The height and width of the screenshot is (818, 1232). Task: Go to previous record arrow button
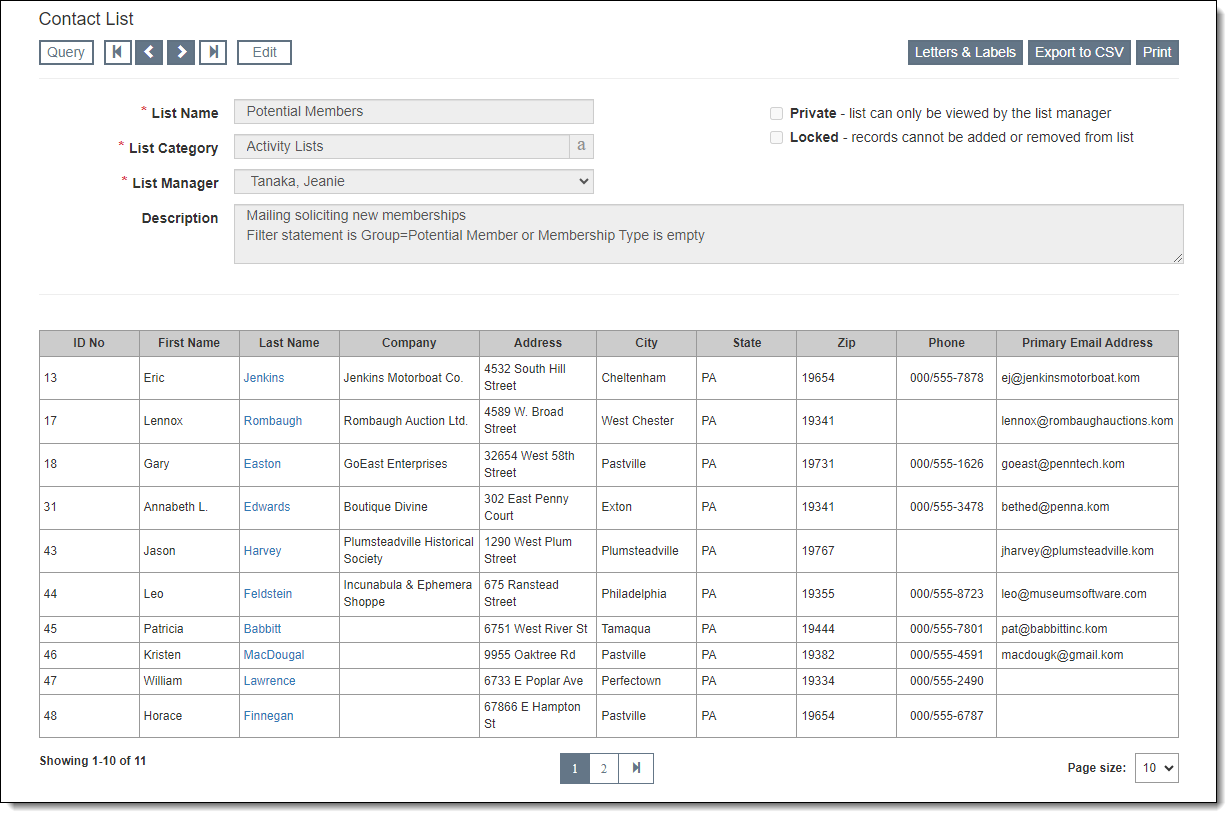click(x=149, y=52)
